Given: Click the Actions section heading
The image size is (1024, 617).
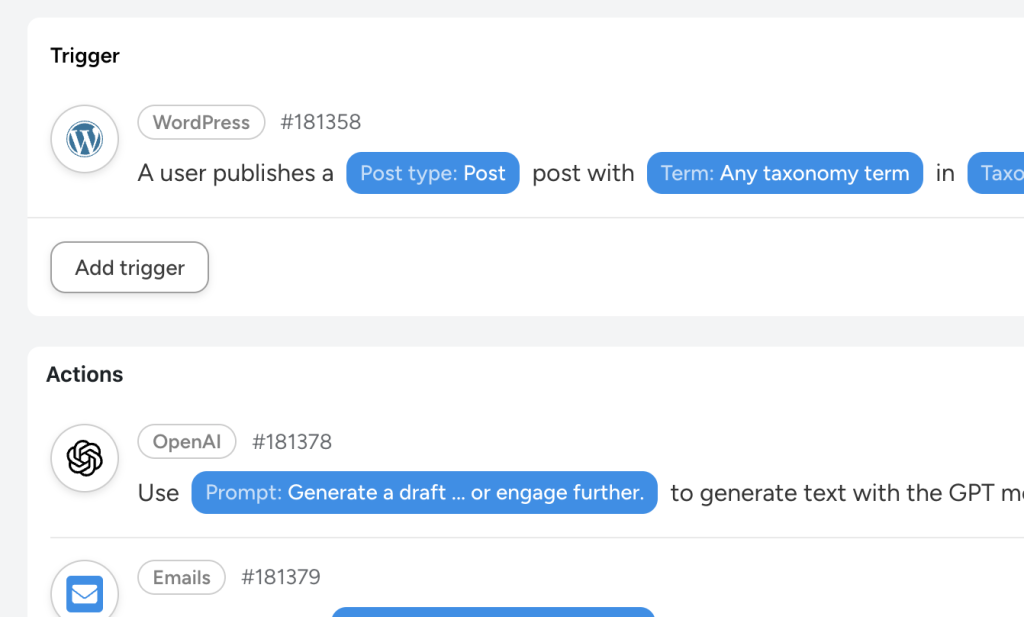Looking at the screenshot, I should [x=85, y=374].
